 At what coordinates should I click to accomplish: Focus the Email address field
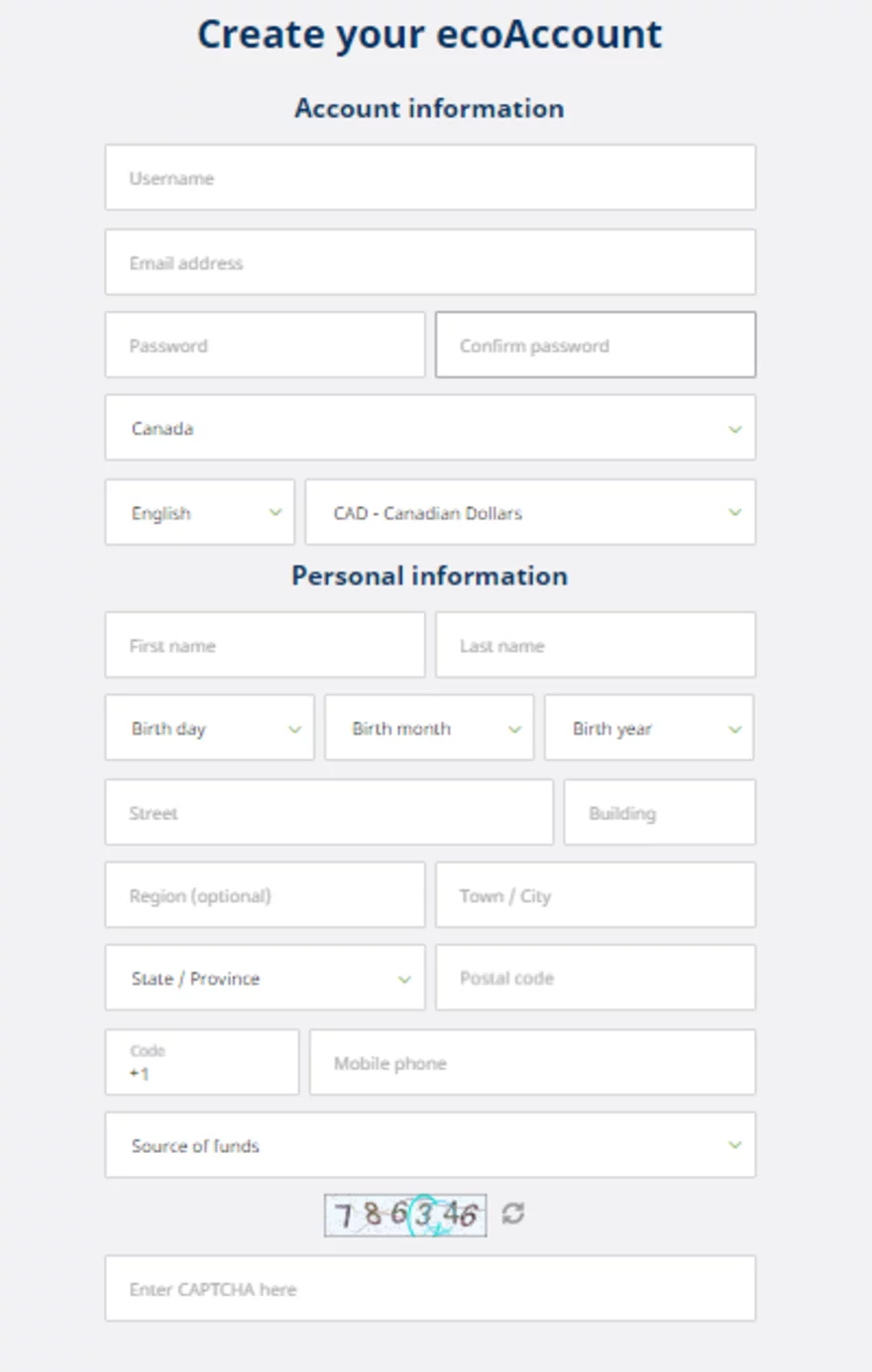[x=430, y=263]
